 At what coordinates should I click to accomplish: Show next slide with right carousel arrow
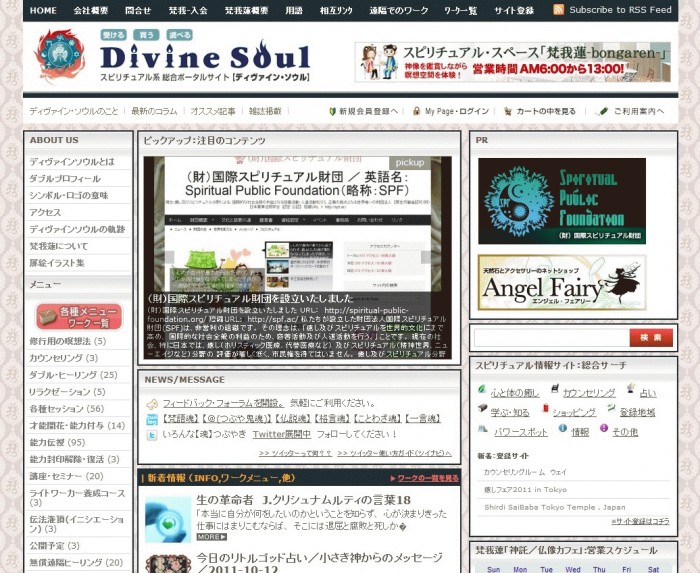coord(427,257)
